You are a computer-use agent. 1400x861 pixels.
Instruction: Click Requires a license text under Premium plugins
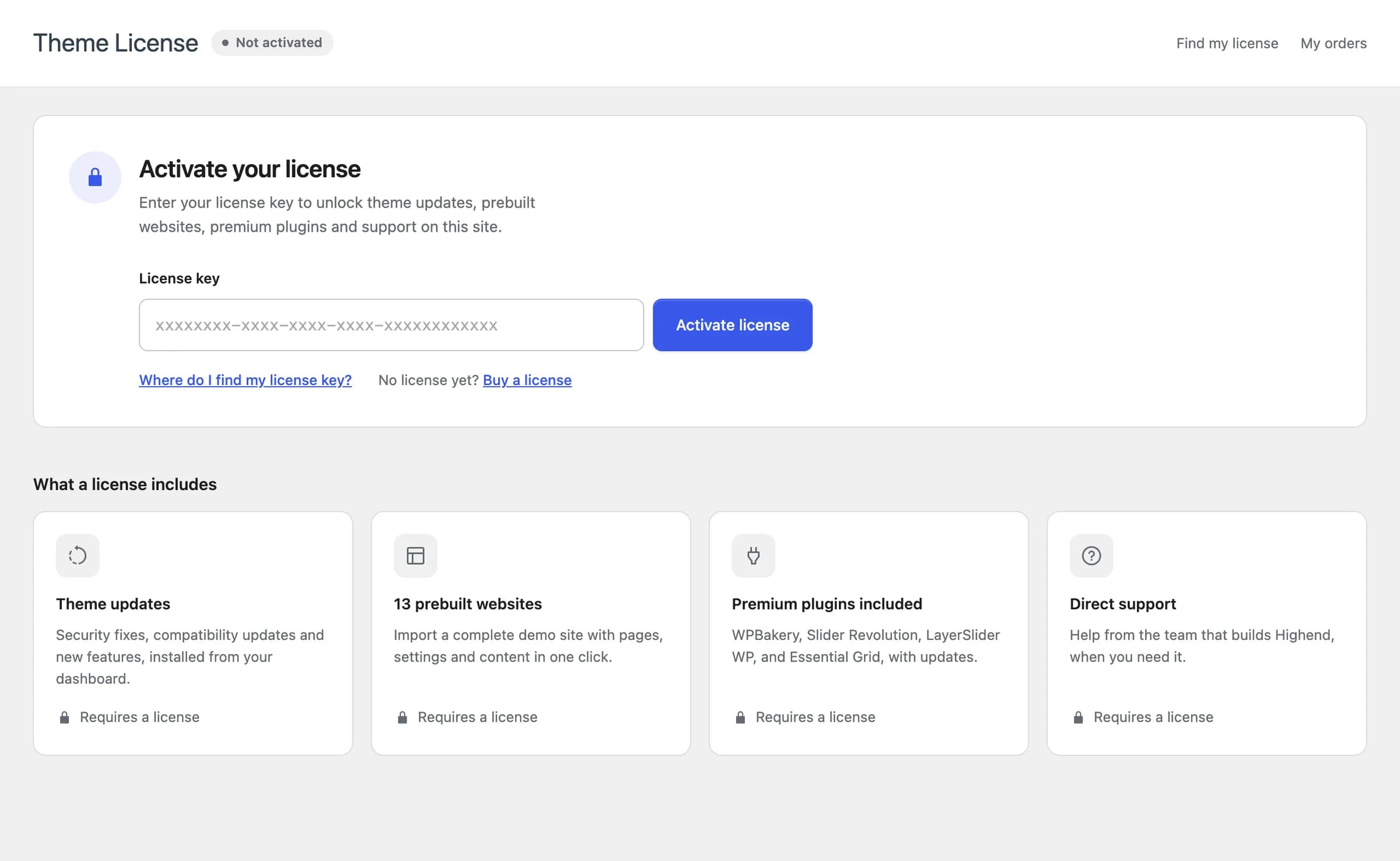815,717
